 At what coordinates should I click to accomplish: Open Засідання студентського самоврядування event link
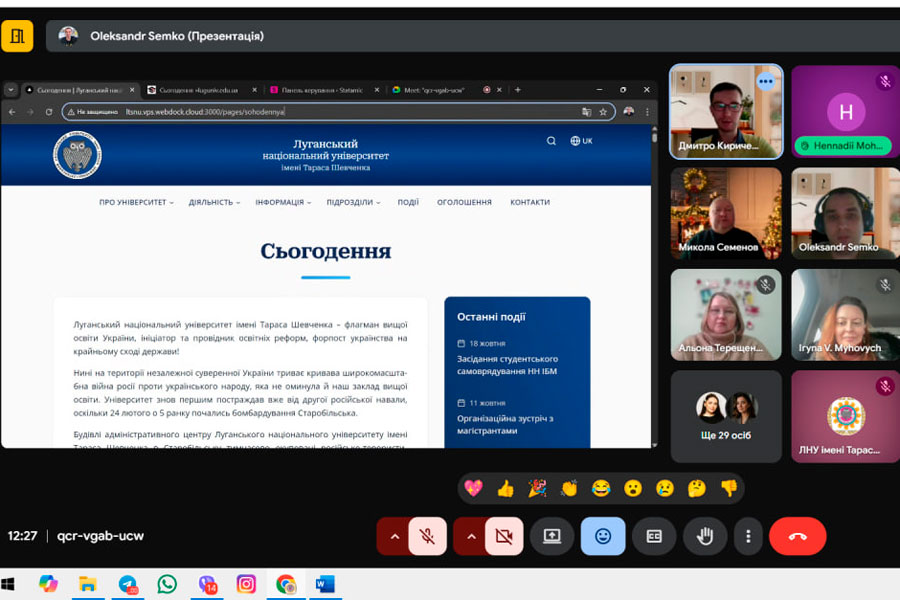click(x=507, y=365)
